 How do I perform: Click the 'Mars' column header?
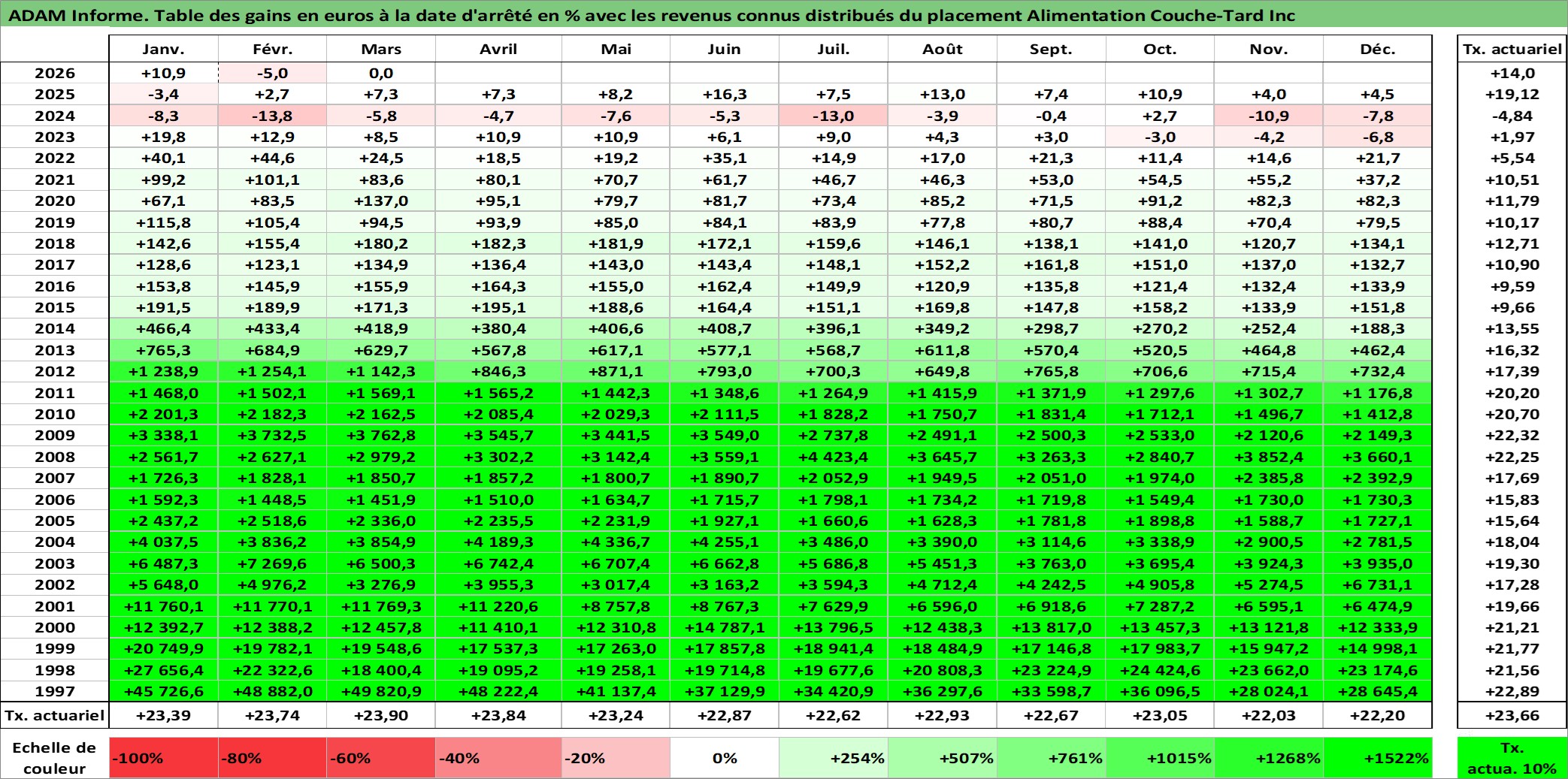tap(381, 49)
